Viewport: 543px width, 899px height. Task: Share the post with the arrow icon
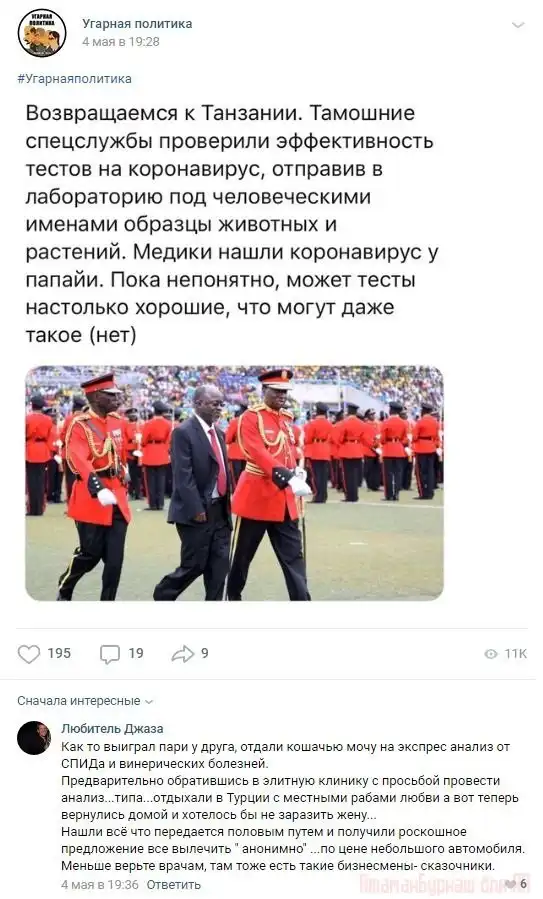click(x=182, y=654)
